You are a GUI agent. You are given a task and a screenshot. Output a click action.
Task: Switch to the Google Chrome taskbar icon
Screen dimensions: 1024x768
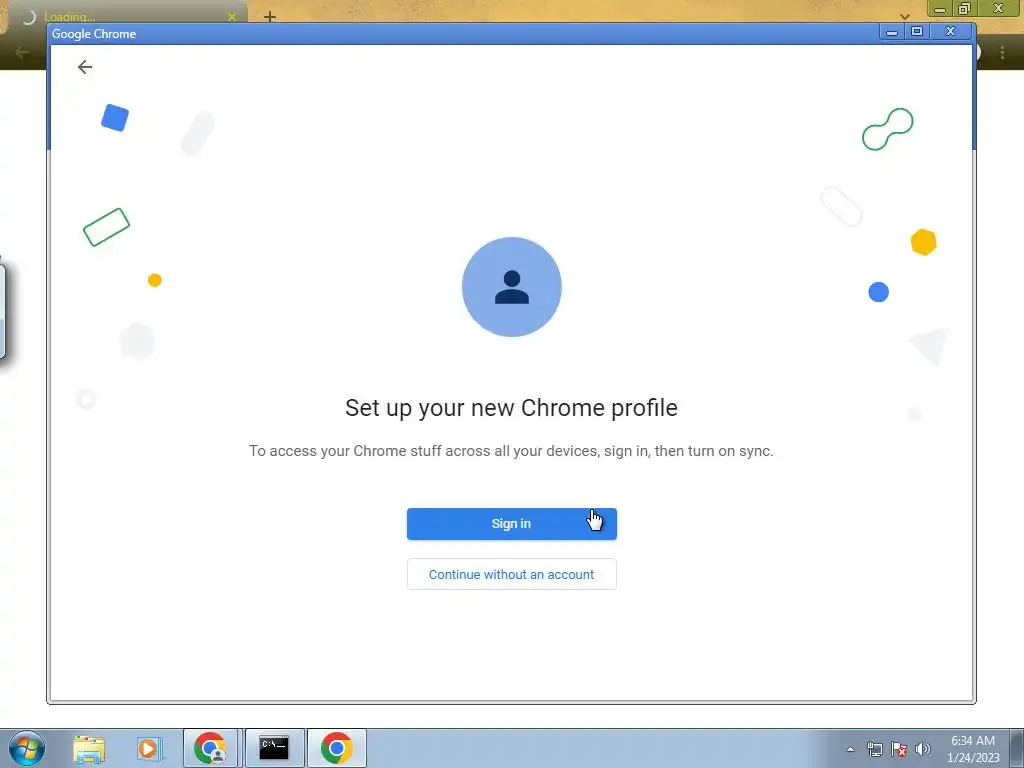(336, 748)
